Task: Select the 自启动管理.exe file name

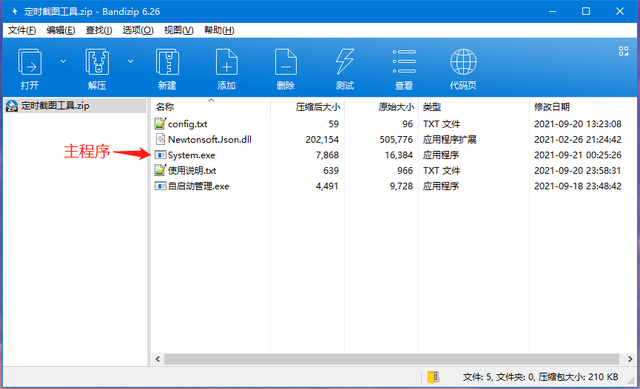Action: (x=198, y=186)
